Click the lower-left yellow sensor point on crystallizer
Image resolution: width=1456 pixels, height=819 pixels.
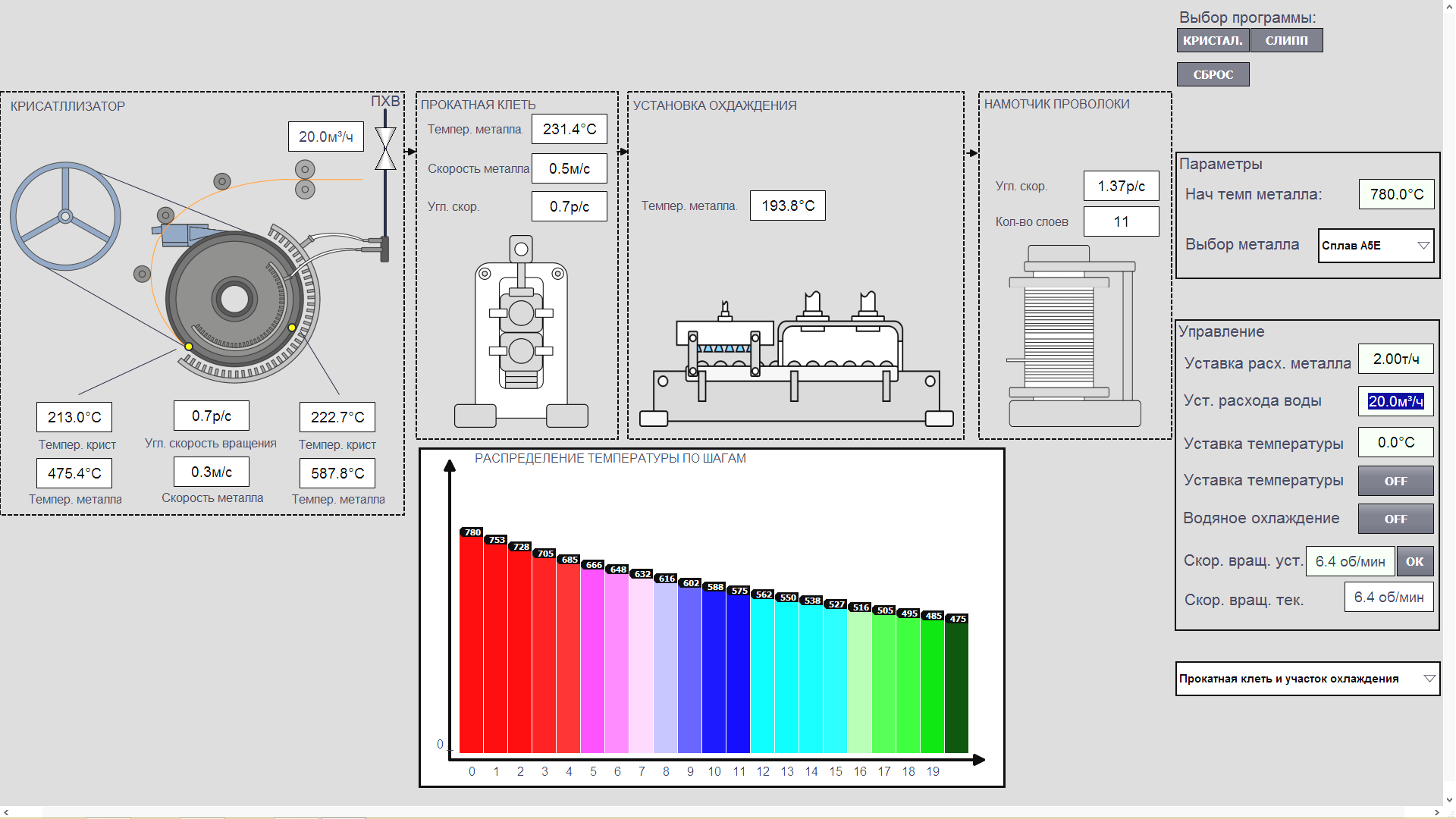189,347
